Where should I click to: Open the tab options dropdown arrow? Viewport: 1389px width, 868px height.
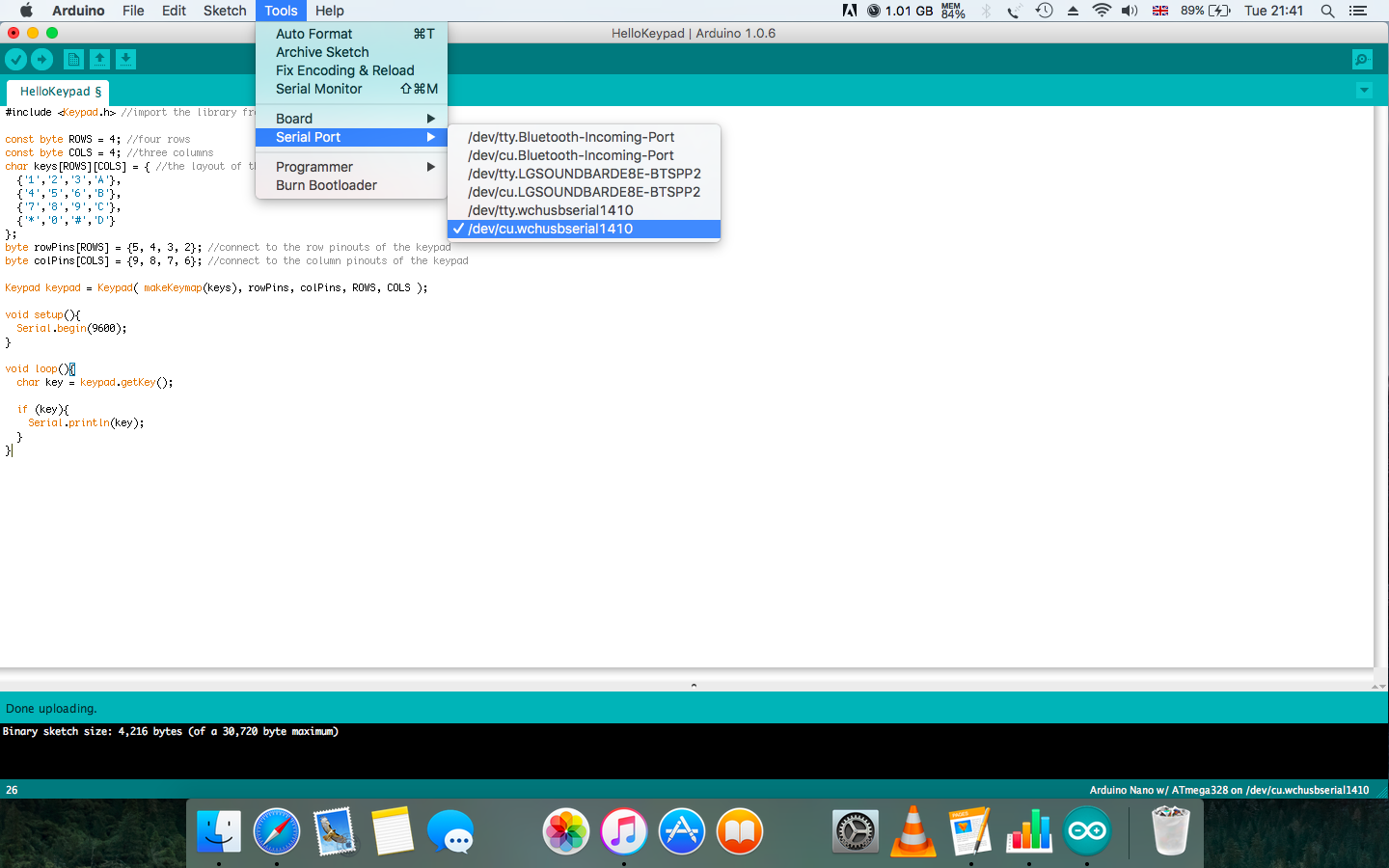tap(1364, 90)
